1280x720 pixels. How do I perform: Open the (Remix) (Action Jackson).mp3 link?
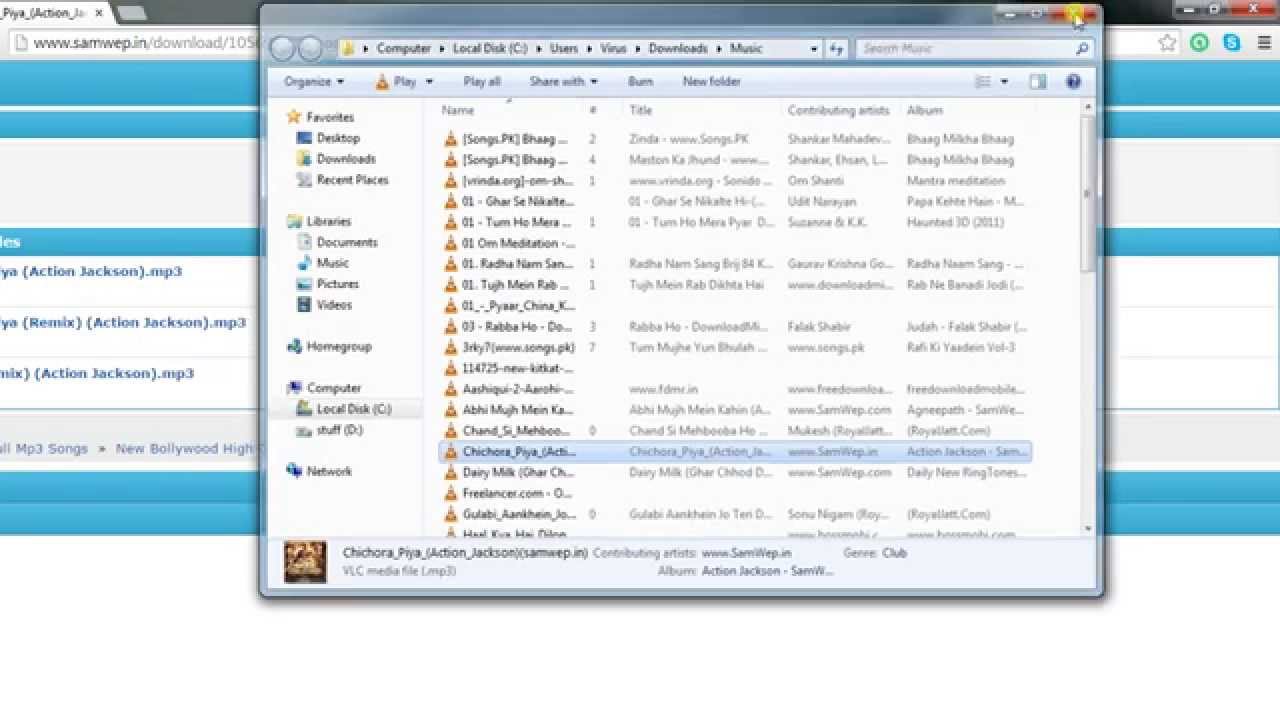click(123, 323)
